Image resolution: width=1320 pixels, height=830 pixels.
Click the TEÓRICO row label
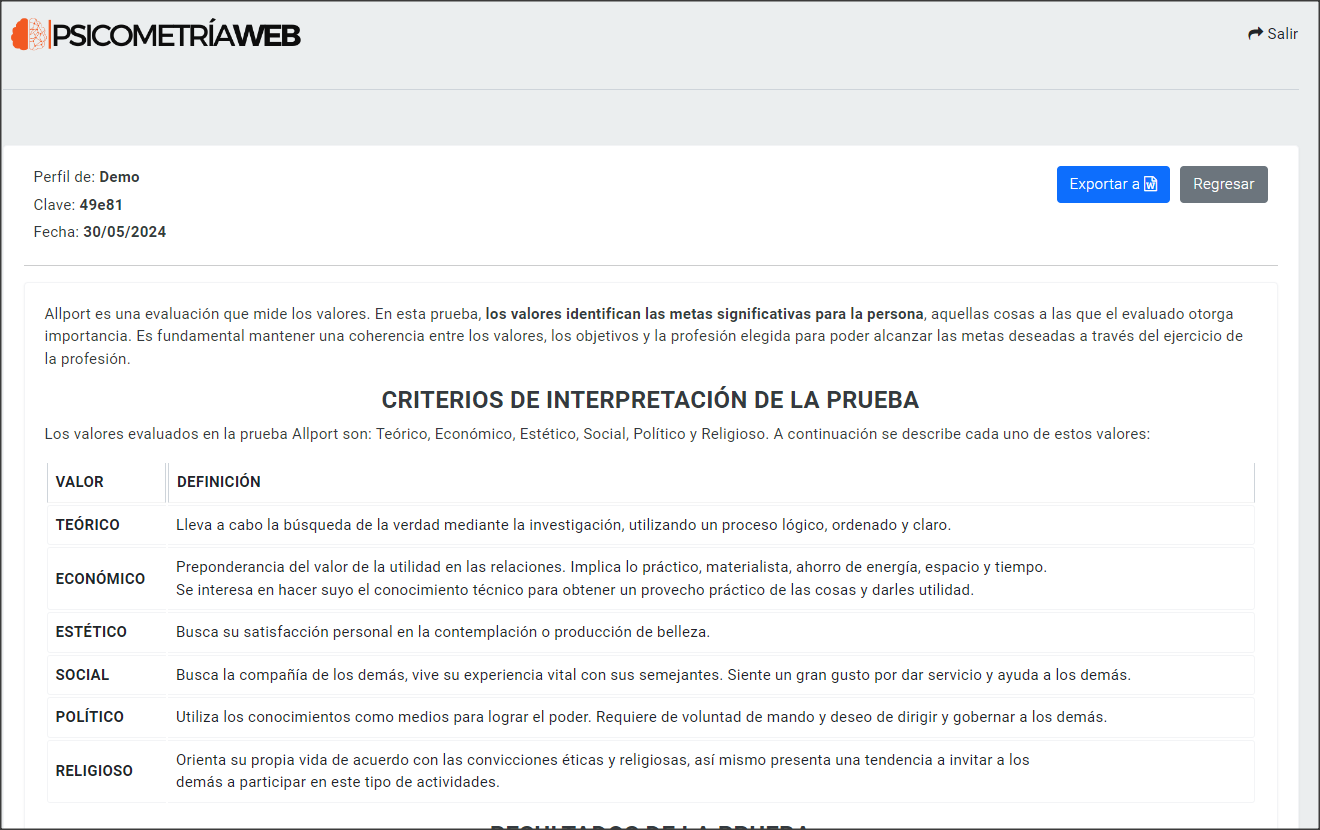[x=88, y=525]
